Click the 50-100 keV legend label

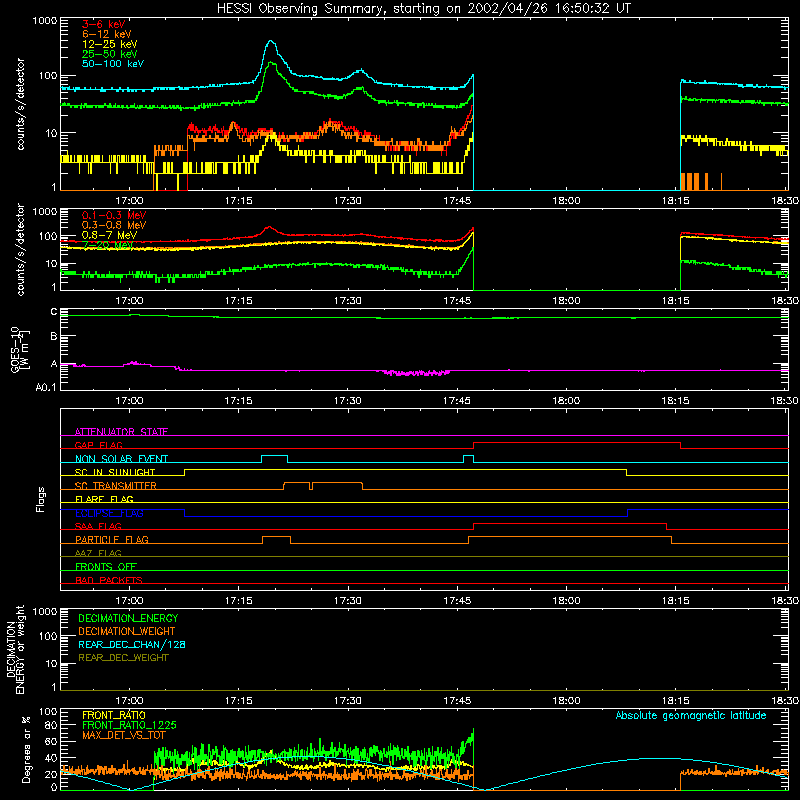click(113, 64)
